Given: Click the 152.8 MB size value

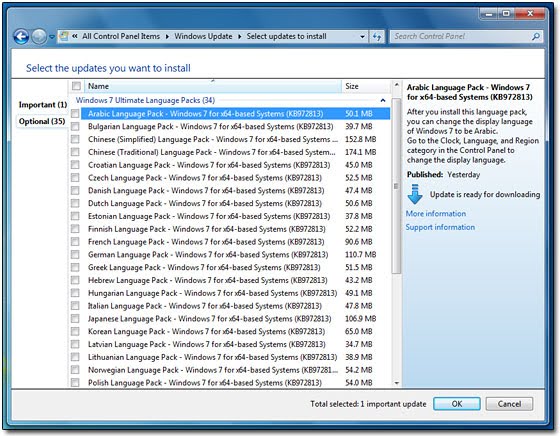Looking at the screenshot, I should 360,139.
